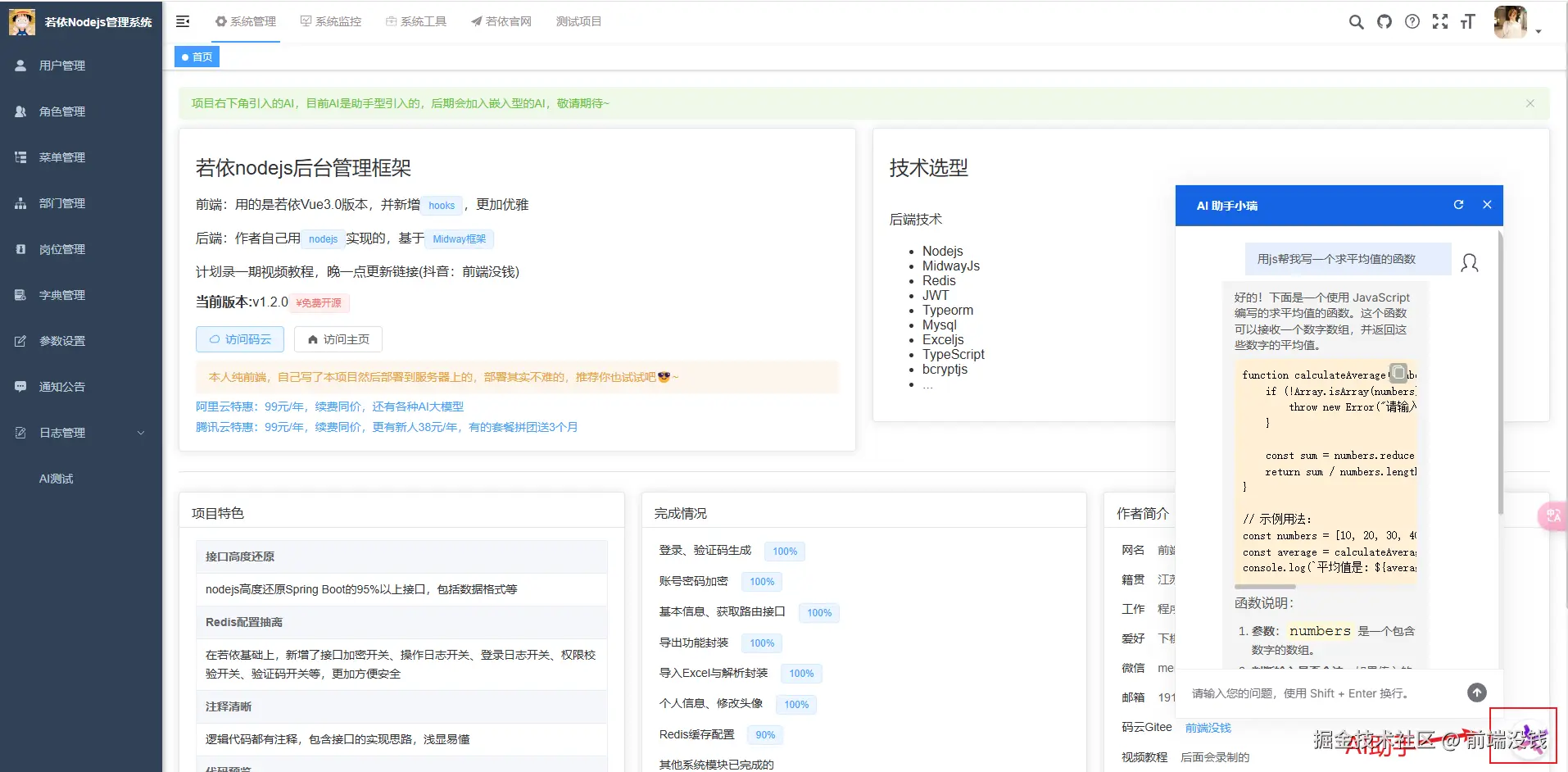Copy the code block in the AI reply
The image size is (1568, 772).
(x=1399, y=373)
